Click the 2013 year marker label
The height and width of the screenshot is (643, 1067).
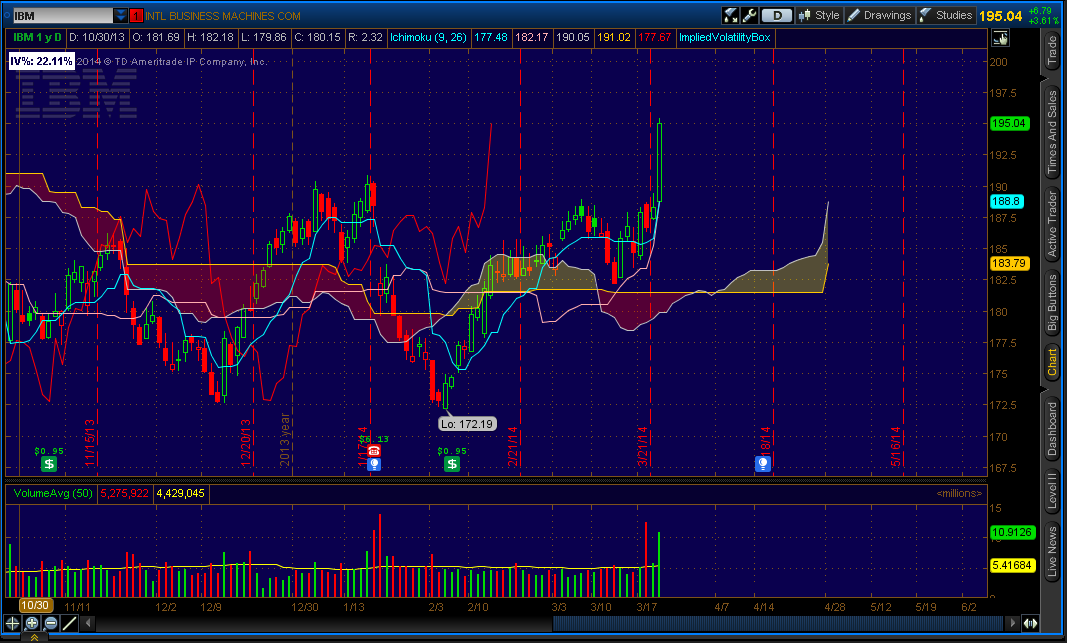(x=285, y=440)
